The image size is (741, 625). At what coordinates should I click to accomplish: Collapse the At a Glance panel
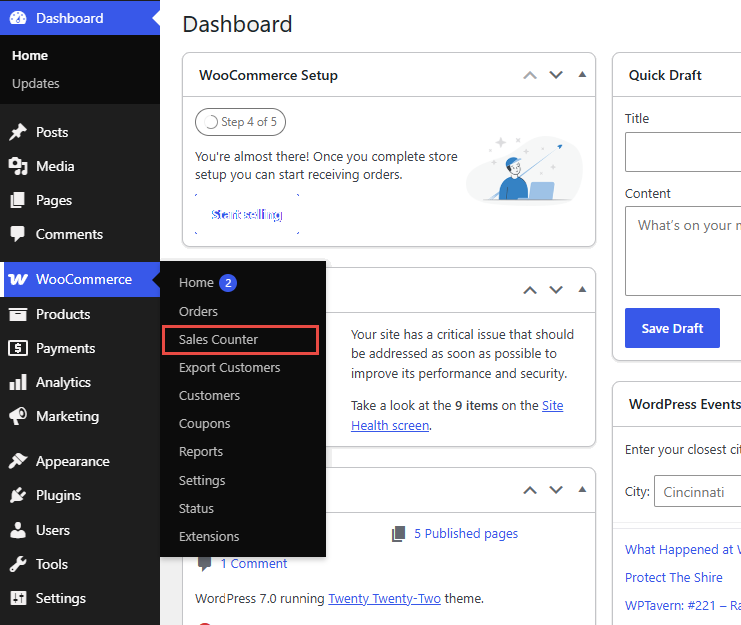(x=582, y=490)
